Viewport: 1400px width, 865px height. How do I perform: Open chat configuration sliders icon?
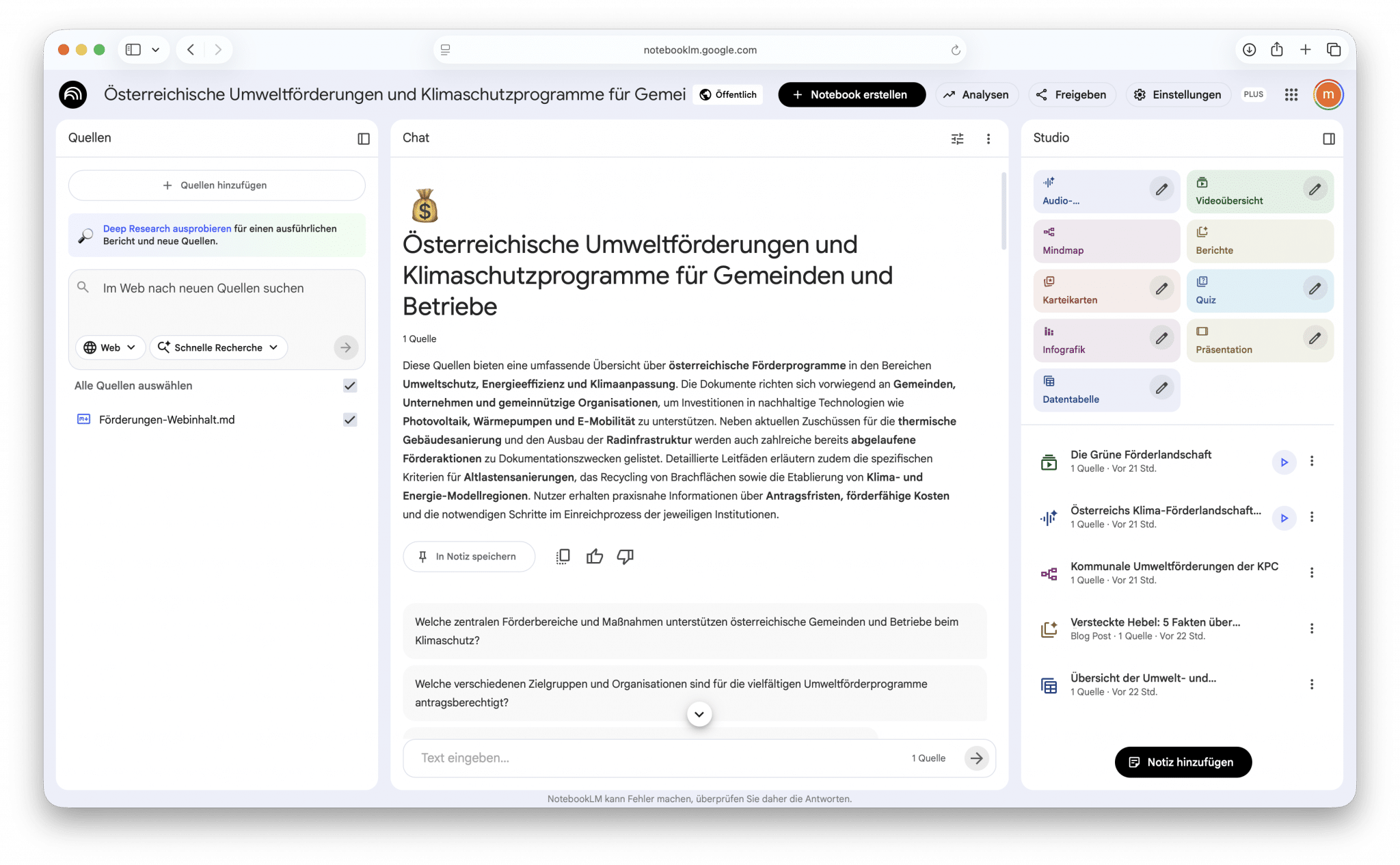[x=957, y=139]
